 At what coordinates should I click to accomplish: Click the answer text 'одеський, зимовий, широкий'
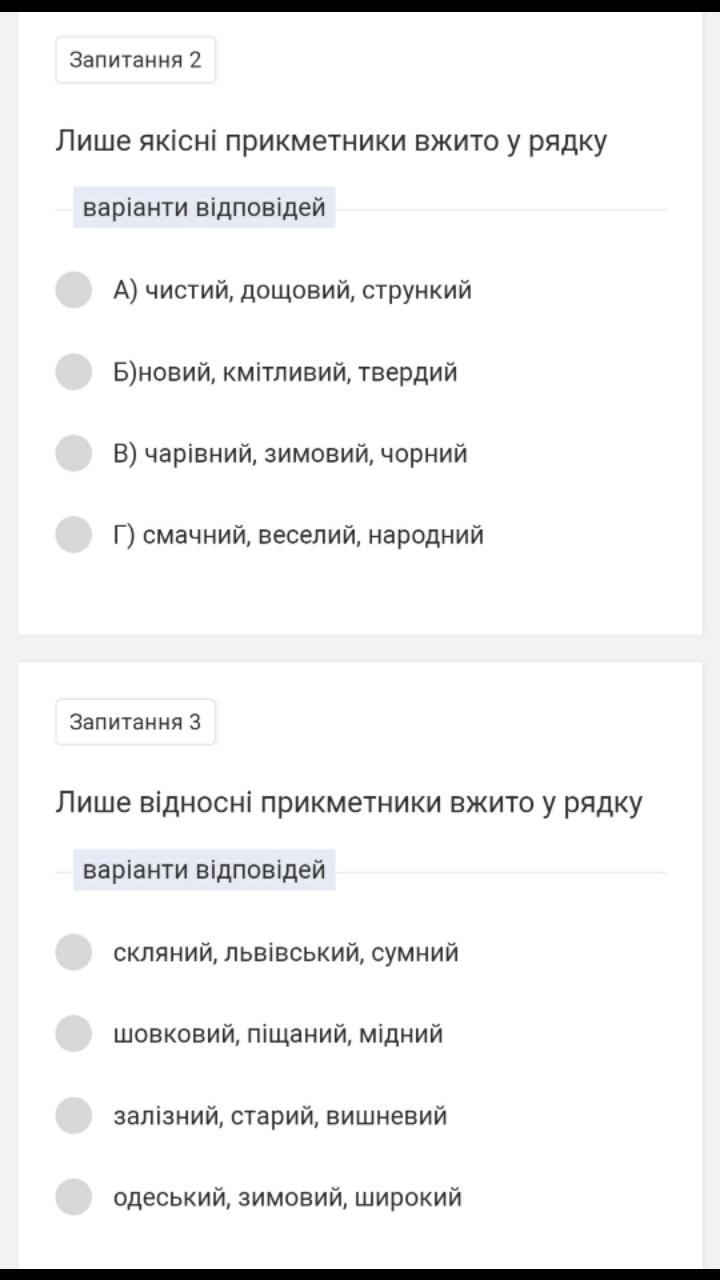[x=288, y=1197]
